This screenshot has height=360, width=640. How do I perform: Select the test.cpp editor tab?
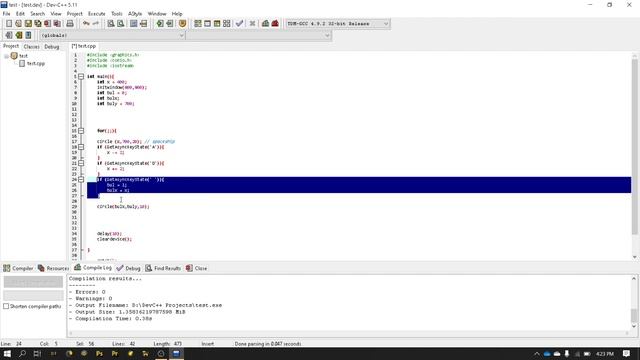[x=84, y=46]
